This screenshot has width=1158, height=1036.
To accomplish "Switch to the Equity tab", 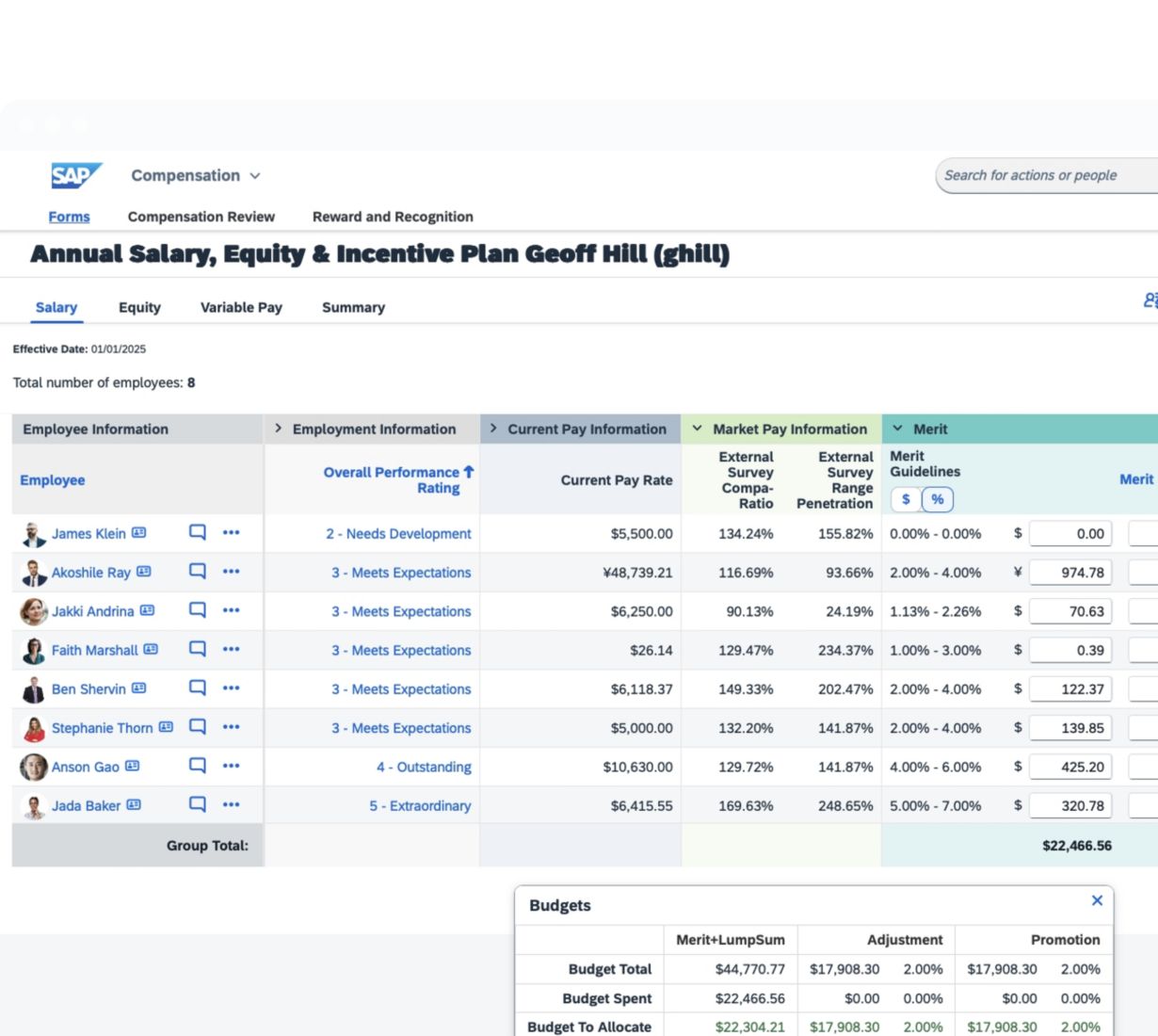I will [x=139, y=307].
